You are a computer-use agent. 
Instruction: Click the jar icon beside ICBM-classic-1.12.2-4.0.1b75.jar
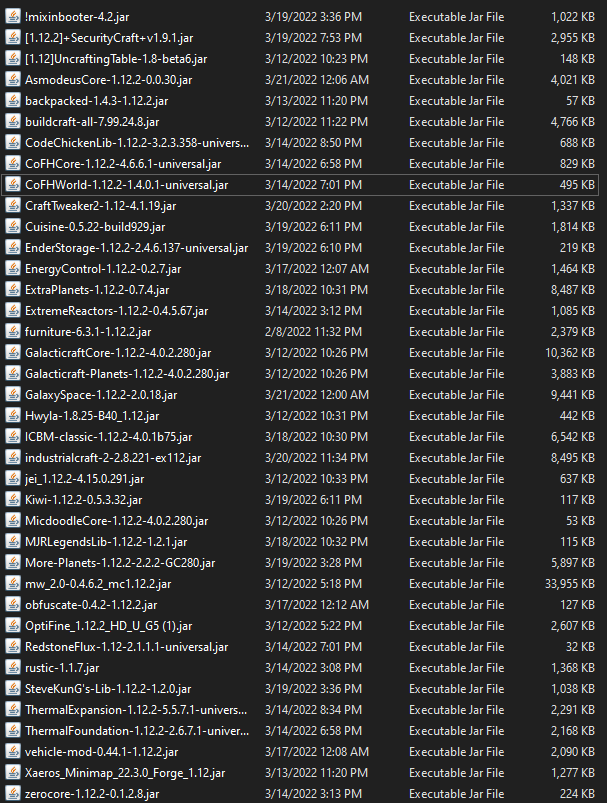point(13,436)
